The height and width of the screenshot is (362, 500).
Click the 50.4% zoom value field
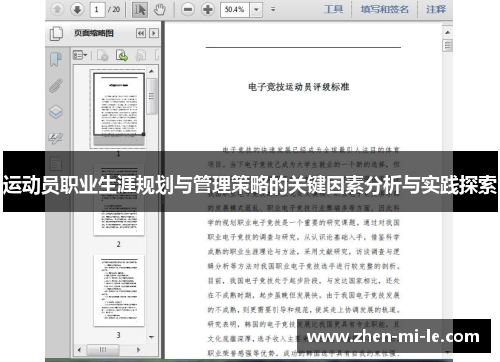tap(235, 9)
